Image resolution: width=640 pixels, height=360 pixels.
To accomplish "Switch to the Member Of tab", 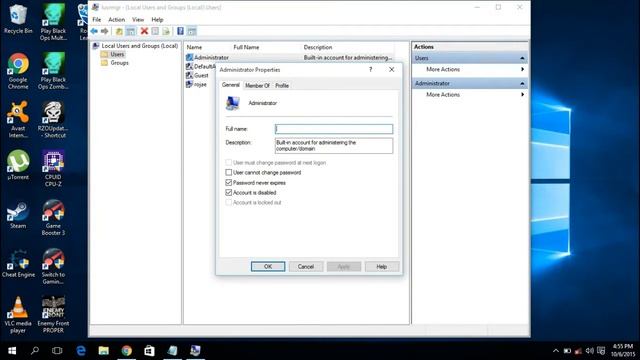I will point(257,85).
